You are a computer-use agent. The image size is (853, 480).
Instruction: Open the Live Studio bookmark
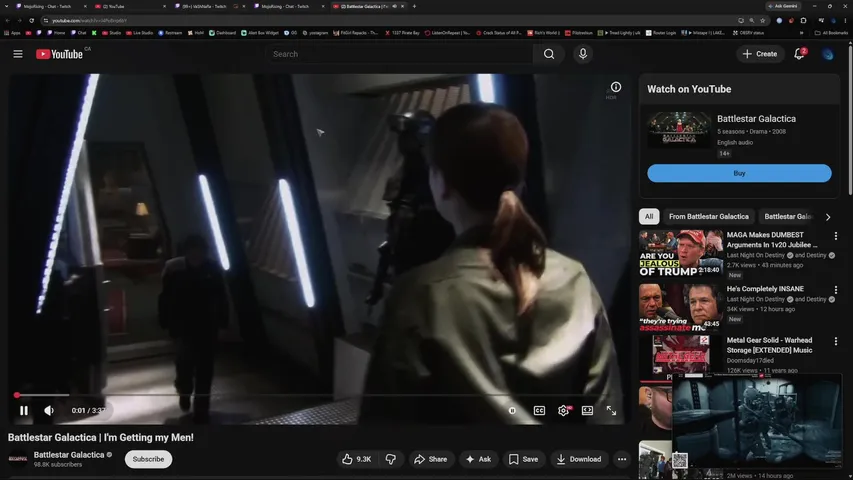tap(139, 33)
